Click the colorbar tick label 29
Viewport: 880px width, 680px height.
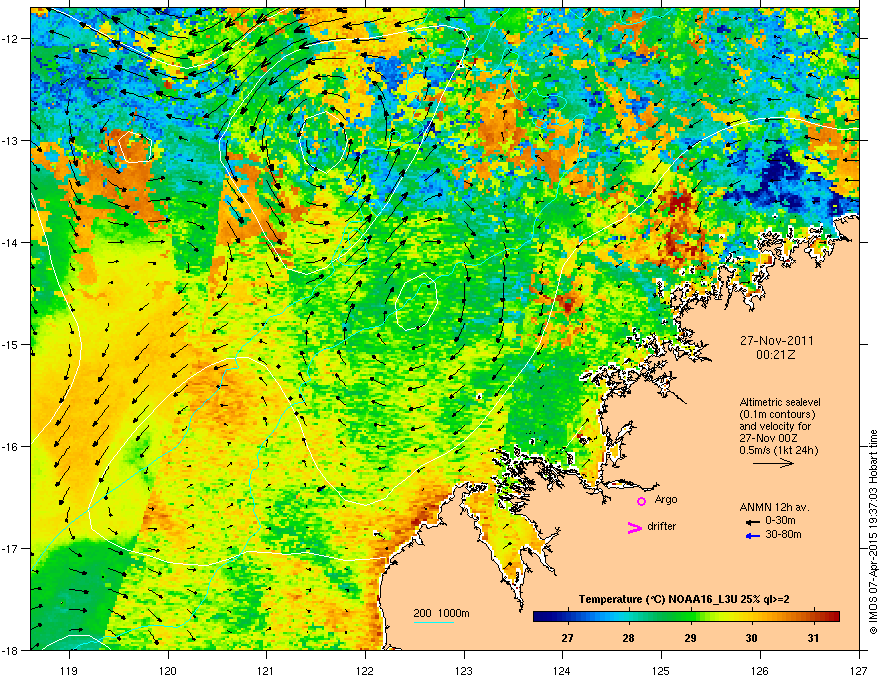coord(690,638)
